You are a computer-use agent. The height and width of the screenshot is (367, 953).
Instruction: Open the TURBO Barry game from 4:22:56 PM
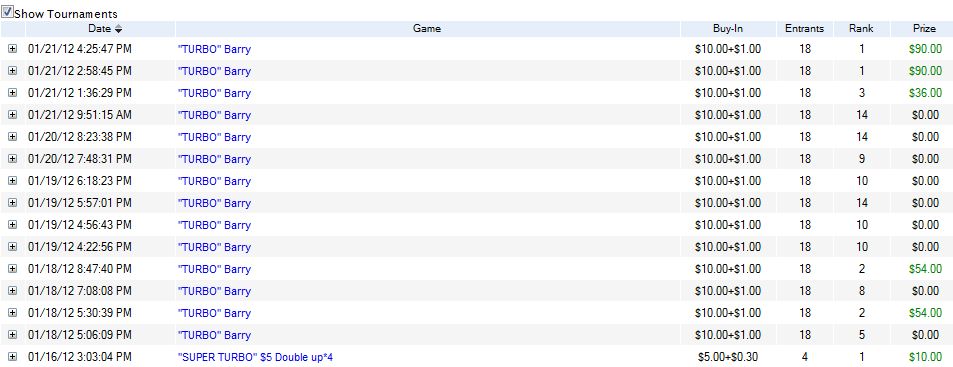point(214,247)
